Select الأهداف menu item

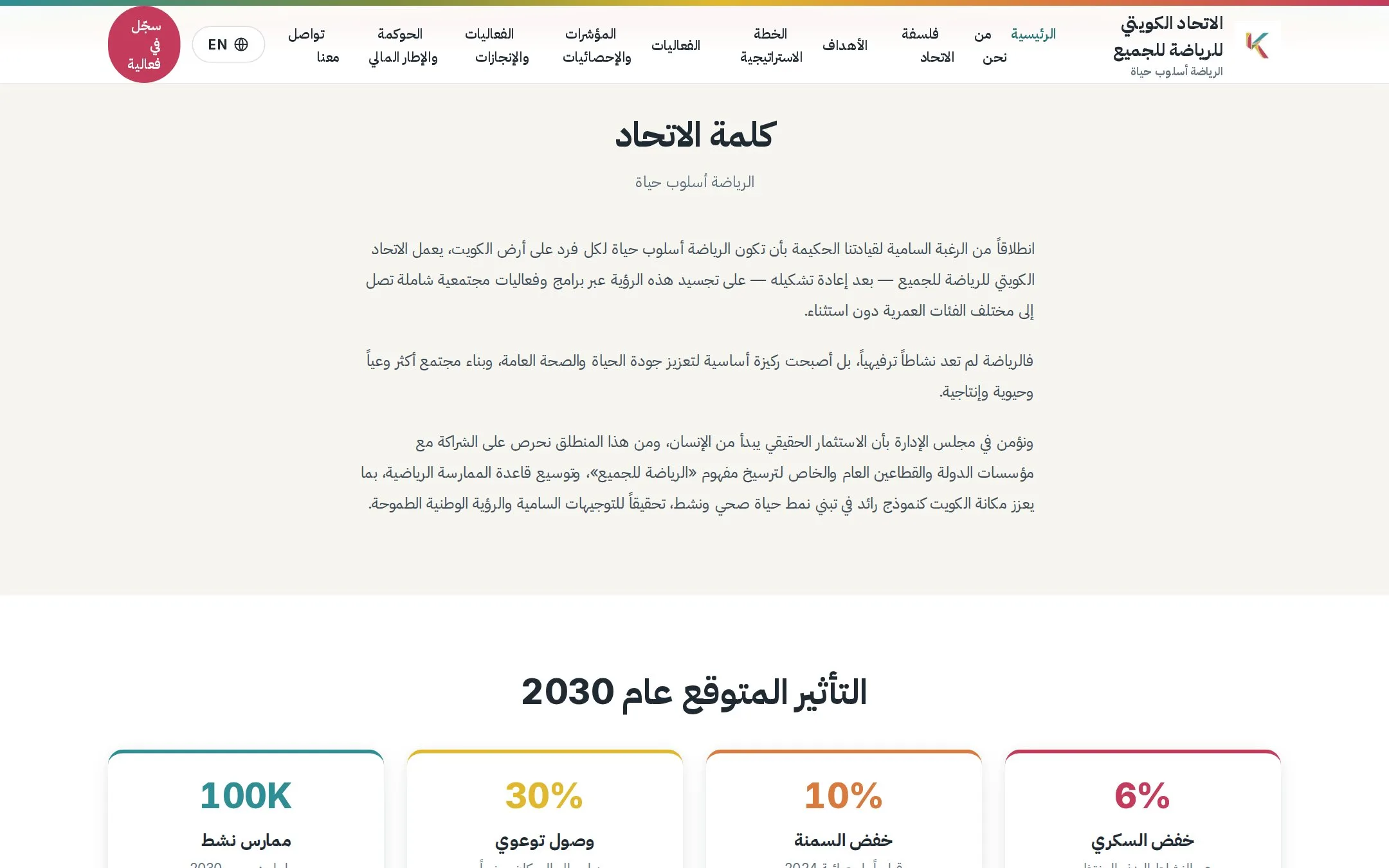point(845,45)
